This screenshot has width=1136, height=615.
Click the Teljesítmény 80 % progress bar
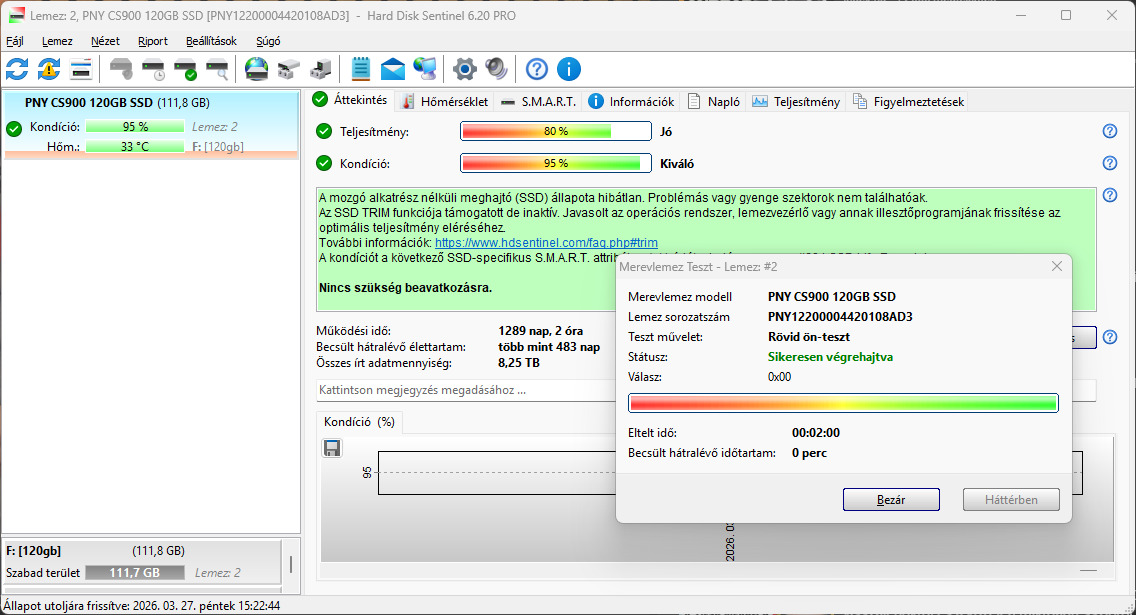pos(556,131)
